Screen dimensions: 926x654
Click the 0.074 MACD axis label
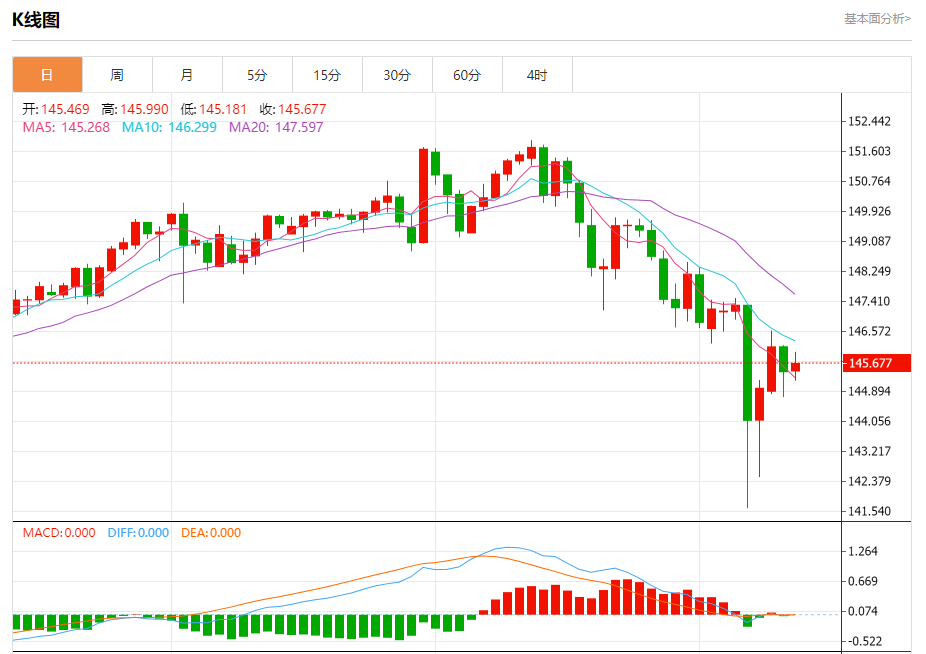(863, 611)
